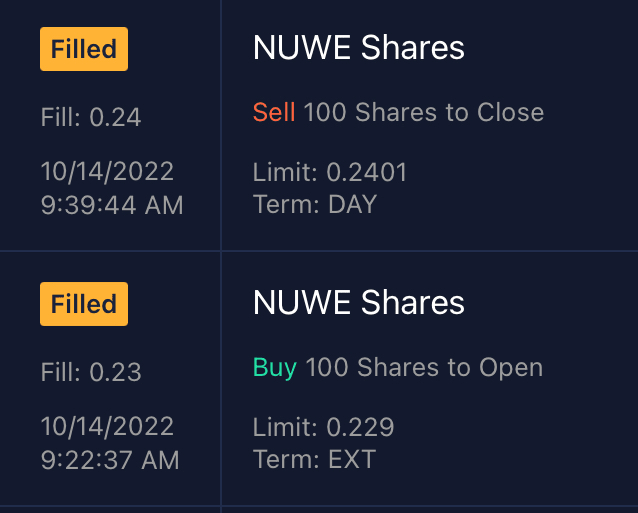Select the 100 Shares to Open text
The width and height of the screenshot is (638, 513).
point(424,367)
